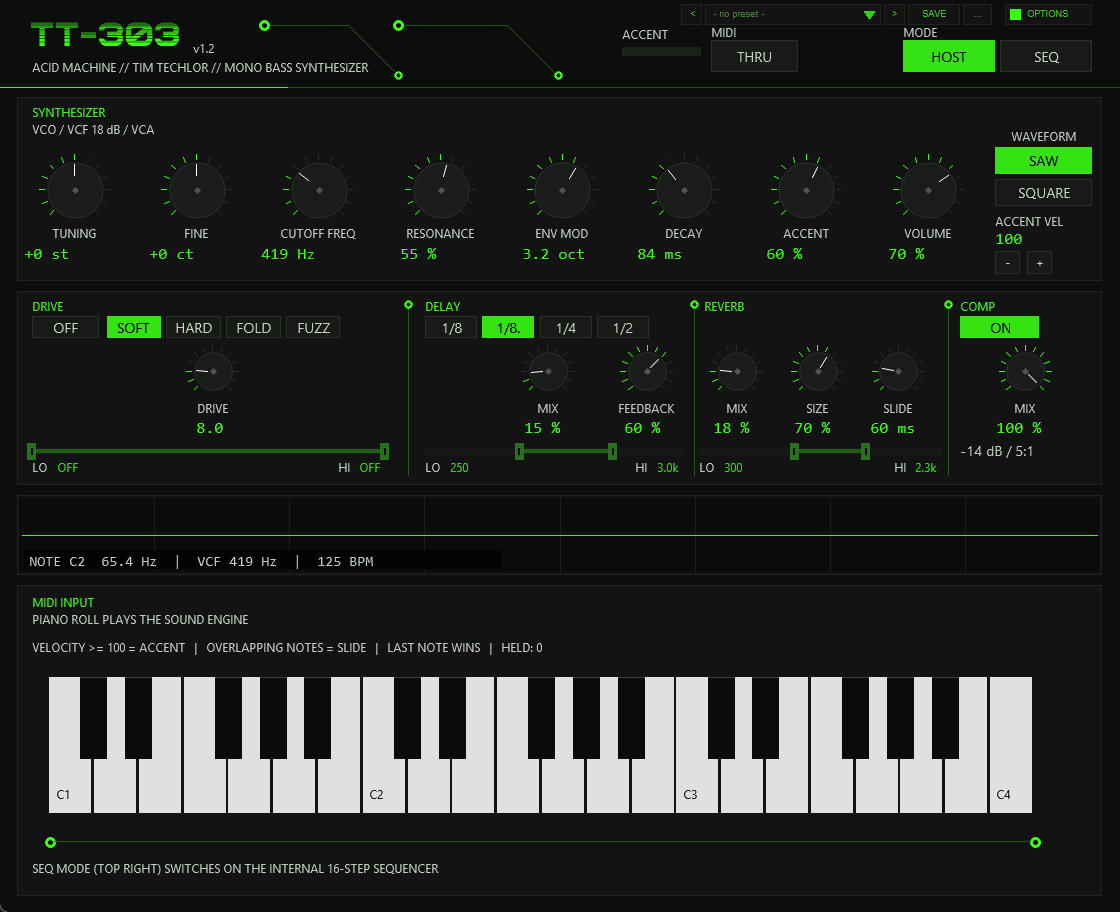This screenshot has width=1120, height=912.
Task: Go to previous preset arrow
Action: point(691,14)
